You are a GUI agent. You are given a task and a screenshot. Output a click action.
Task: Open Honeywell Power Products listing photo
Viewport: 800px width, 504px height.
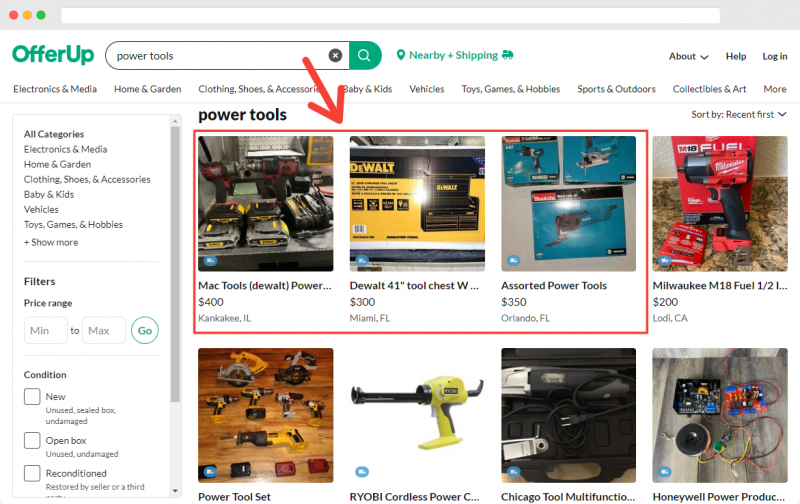pos(720,415)
